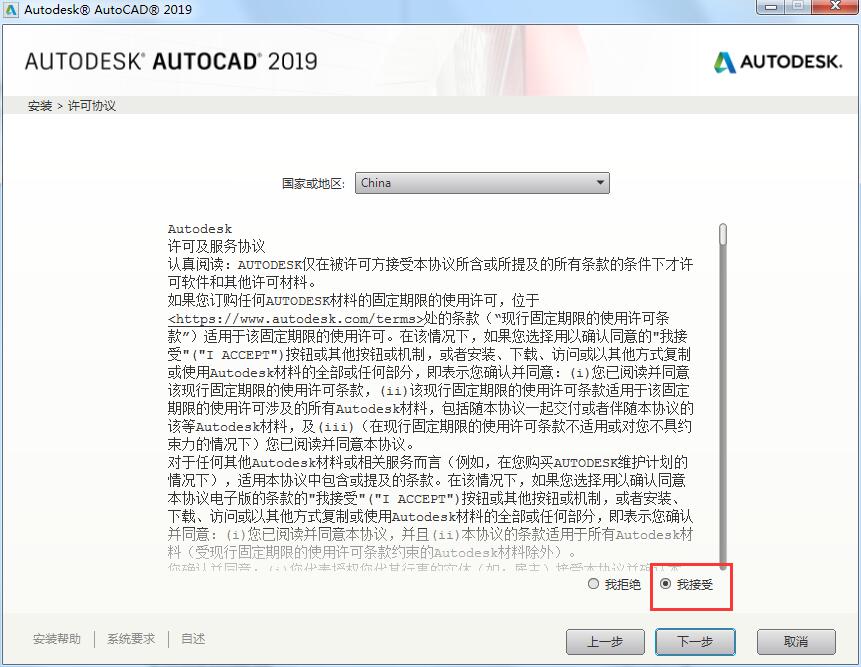Click the installer icon in the title bar
Viewport: 861px width, 667px height.
pos(13,7)
